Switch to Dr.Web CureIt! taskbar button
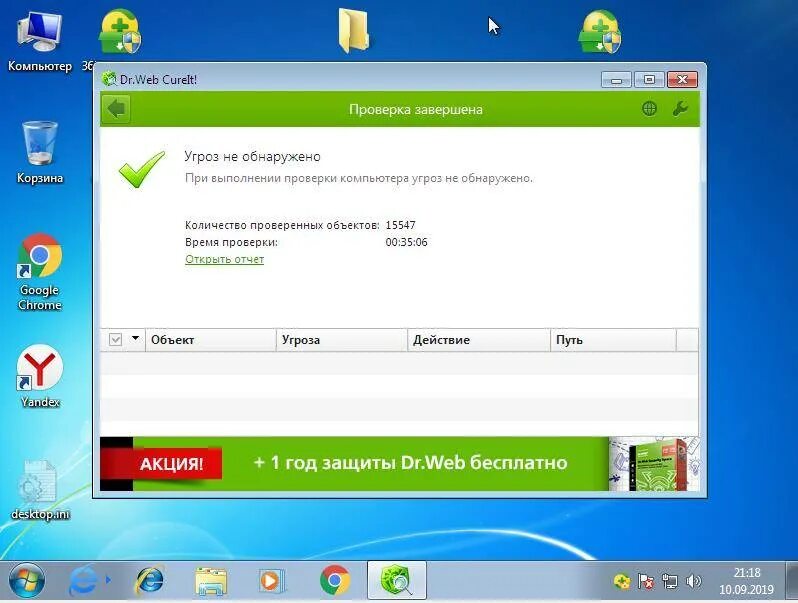Viewport: 798px width, 603px height. [x=396, y=581]
